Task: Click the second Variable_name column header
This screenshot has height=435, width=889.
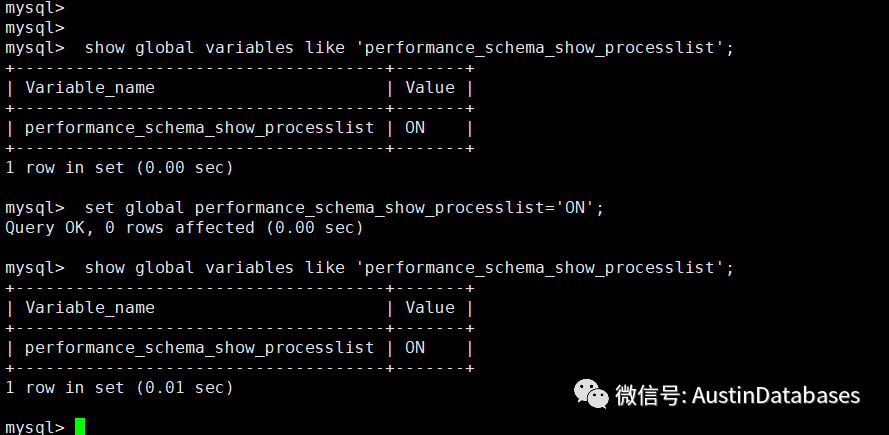Action: pyautogui.click(x=90, y=308)
